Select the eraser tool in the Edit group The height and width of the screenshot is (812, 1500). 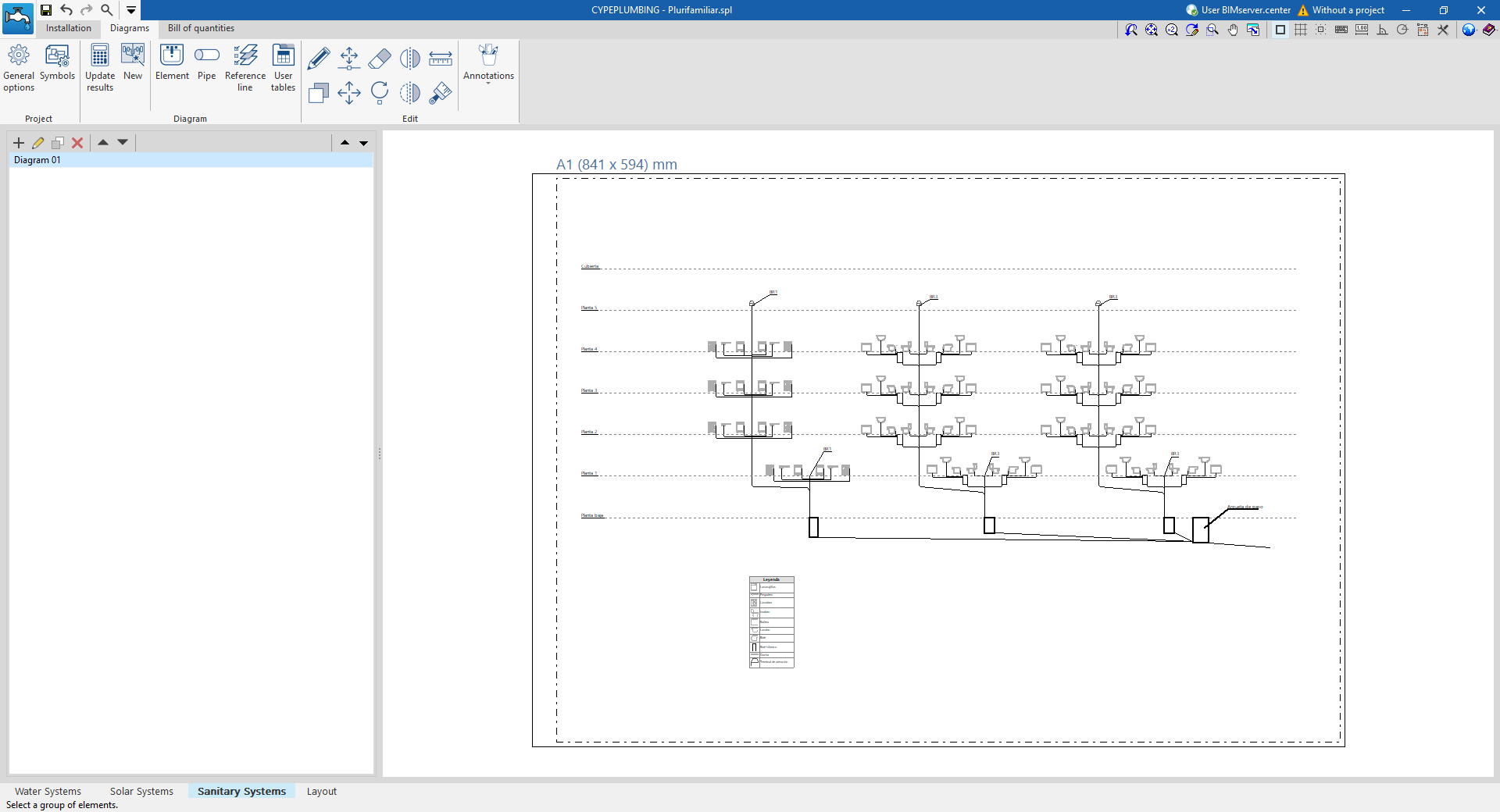pyautogui.click(x=380, y=59)
